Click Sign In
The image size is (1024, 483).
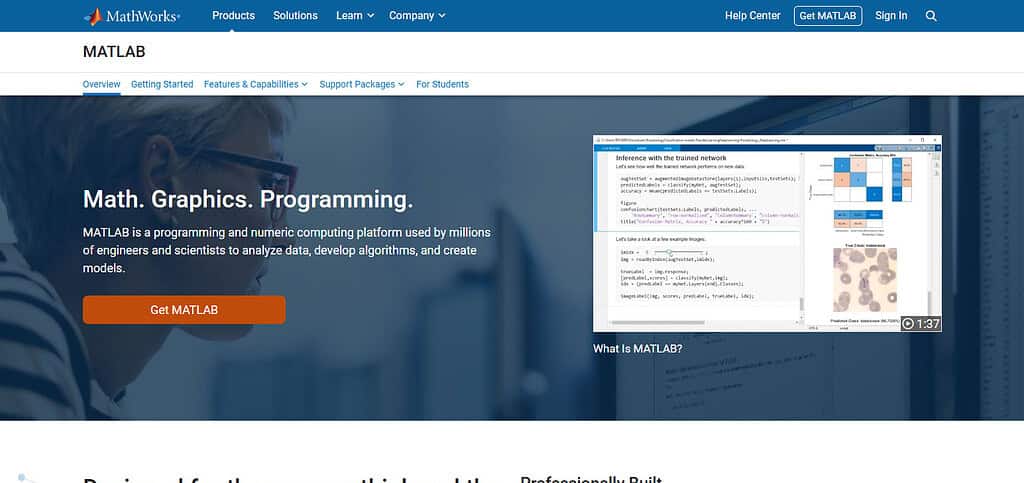coord(891,16)
